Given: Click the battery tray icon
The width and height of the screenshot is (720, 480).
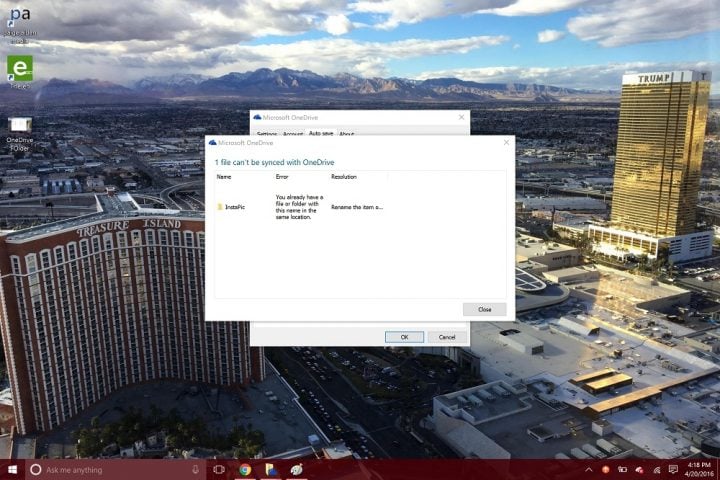Looking at the screenshot, I should (x=622, y=469).
